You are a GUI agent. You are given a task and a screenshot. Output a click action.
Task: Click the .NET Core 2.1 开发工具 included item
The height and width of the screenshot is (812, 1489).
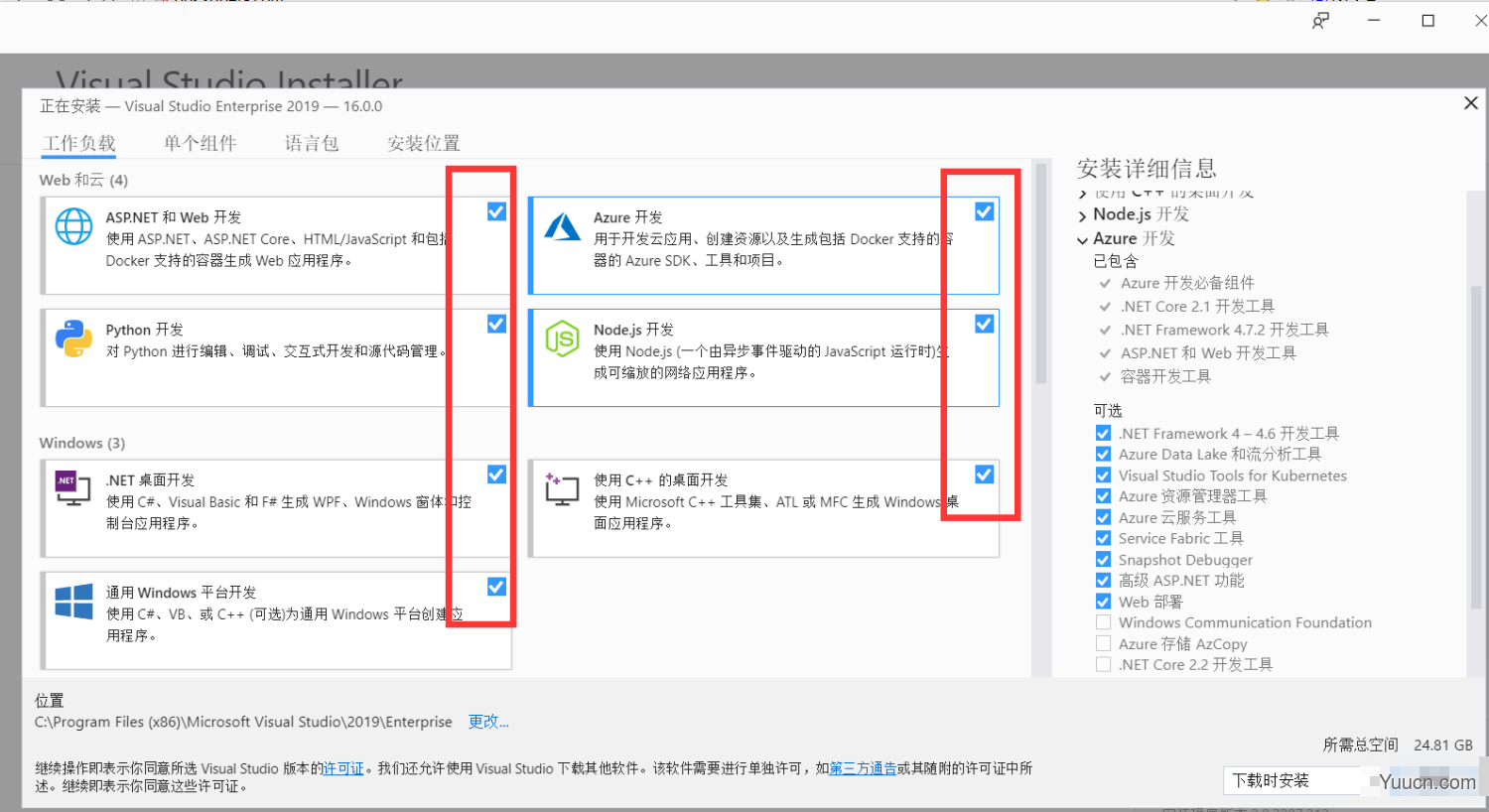coord(1197,307)
